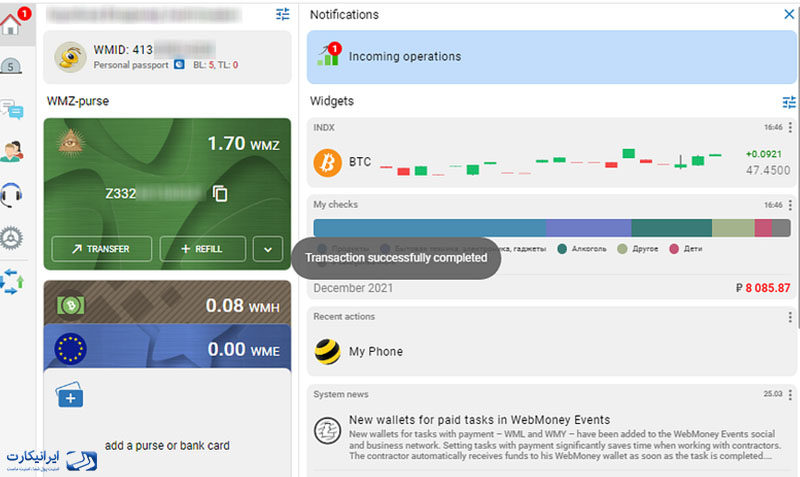The width and height of the screenshot is (800, 477).
Task: Click the Другое legend item
Action: [x=638, y=249]
